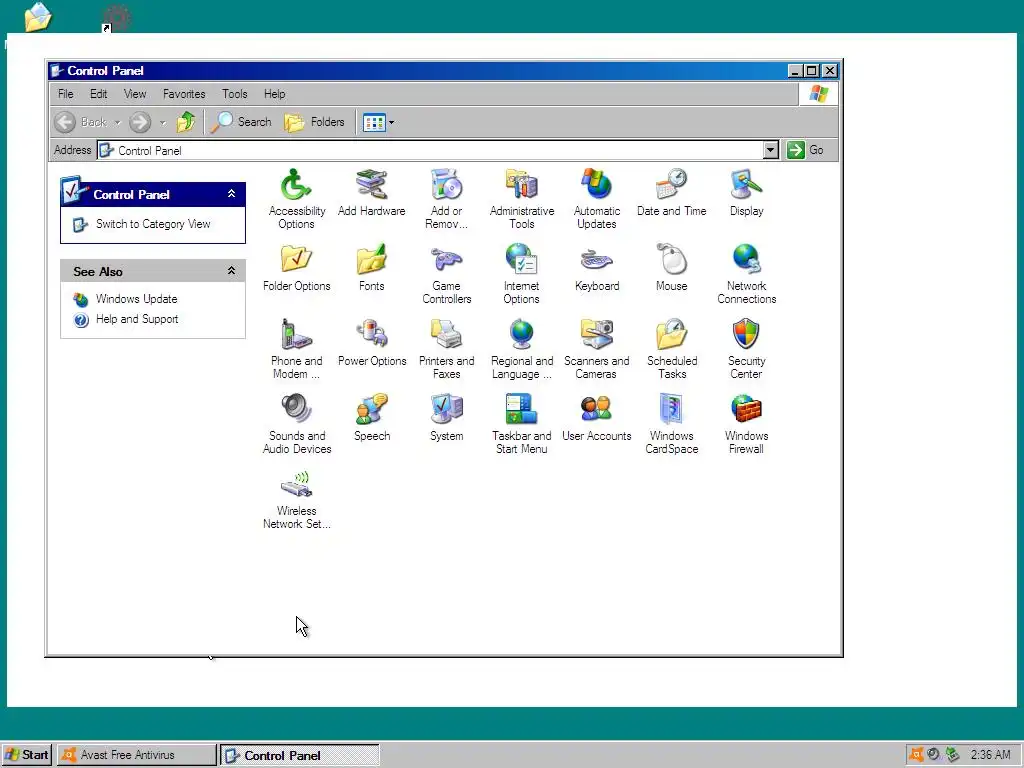Select Phone and Modem Options icon
This screenshot has height=768, width=1024.
pos(296,349)
